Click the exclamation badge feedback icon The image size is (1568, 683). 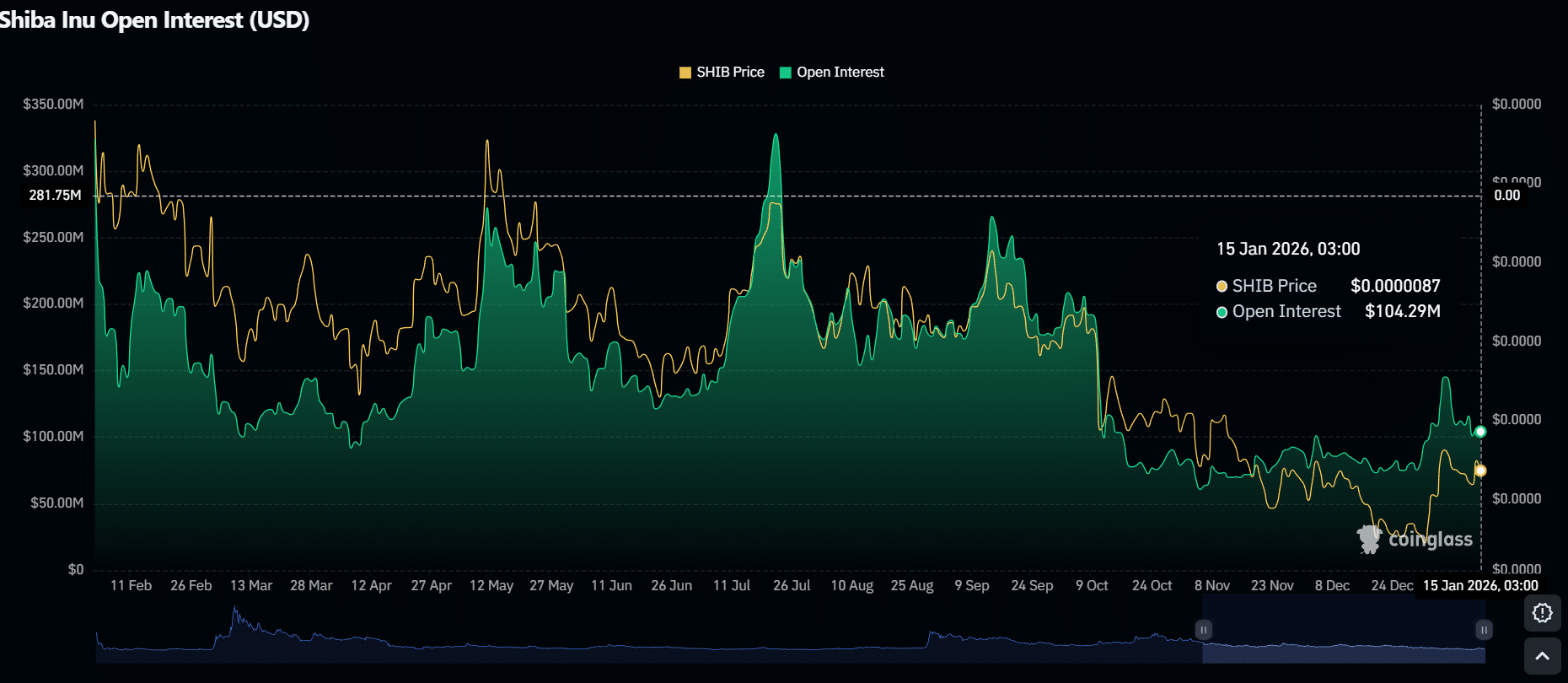[1542, 613]
